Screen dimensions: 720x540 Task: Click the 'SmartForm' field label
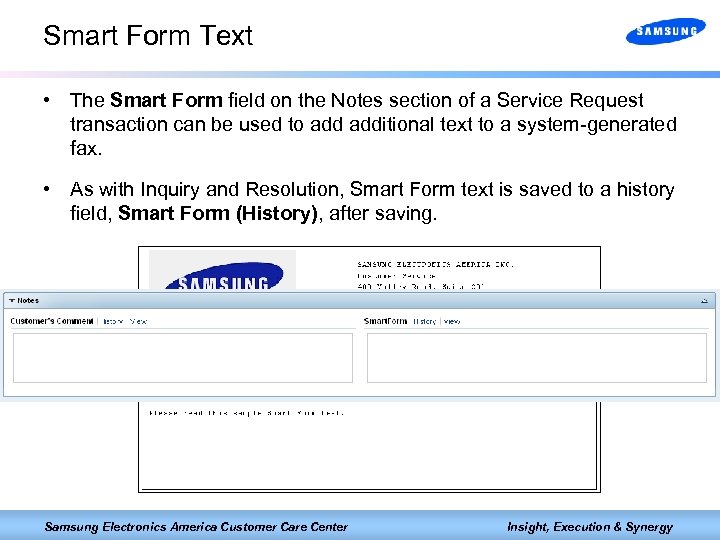click(x=385, y=321)
